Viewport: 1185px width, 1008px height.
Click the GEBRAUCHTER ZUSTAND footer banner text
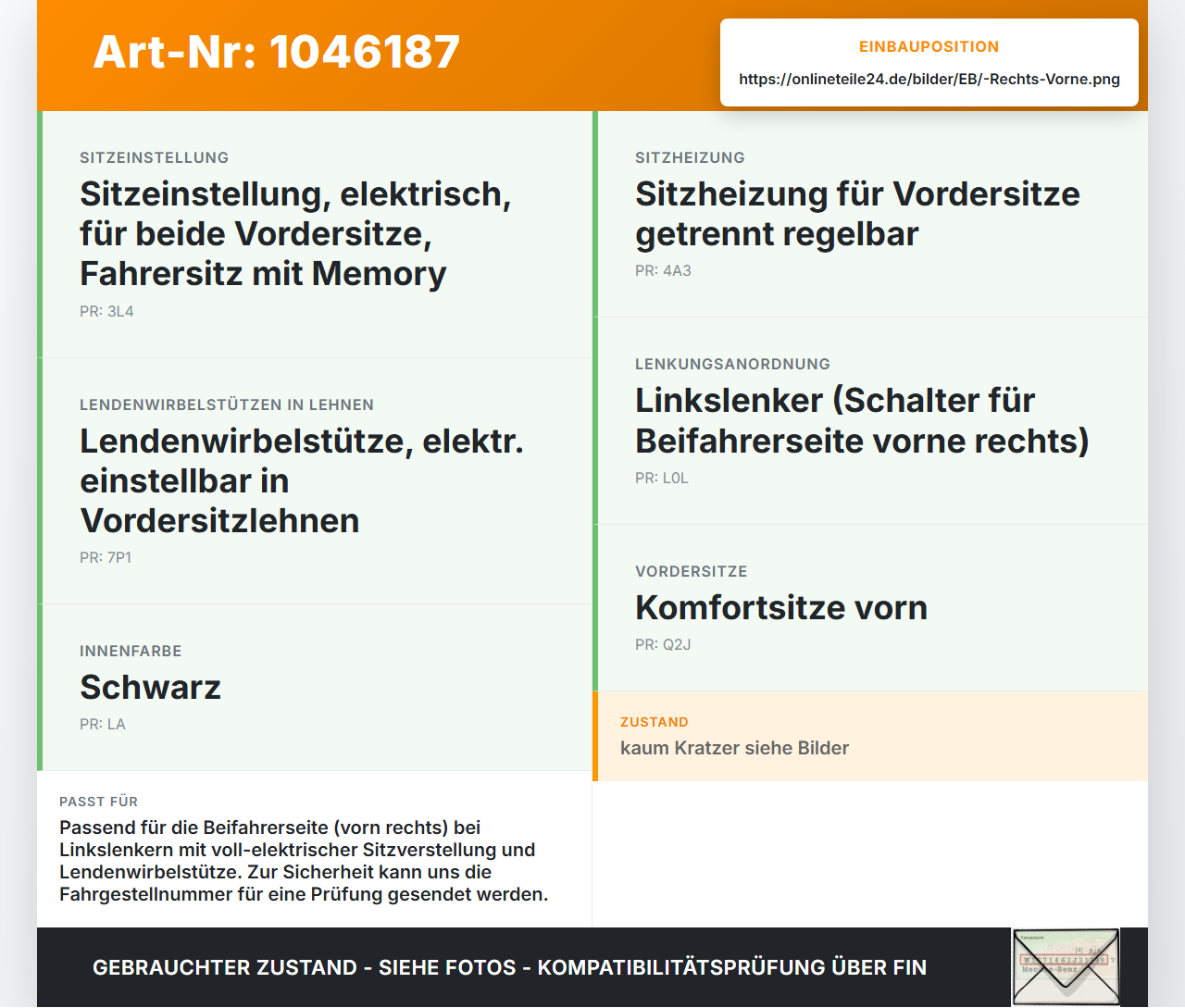click(509, 967)
